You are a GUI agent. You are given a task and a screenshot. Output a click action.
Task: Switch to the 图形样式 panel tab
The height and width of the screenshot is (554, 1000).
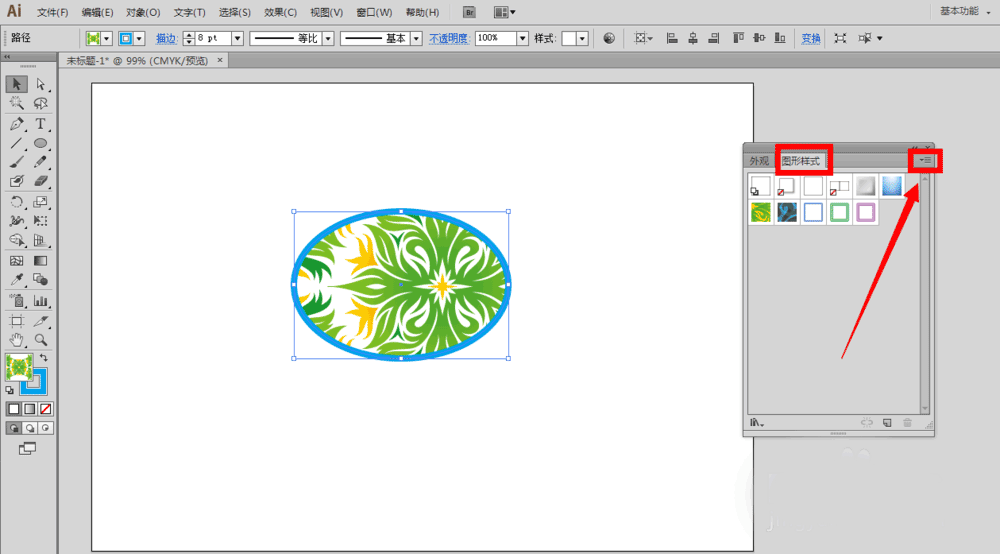(801, 161)
